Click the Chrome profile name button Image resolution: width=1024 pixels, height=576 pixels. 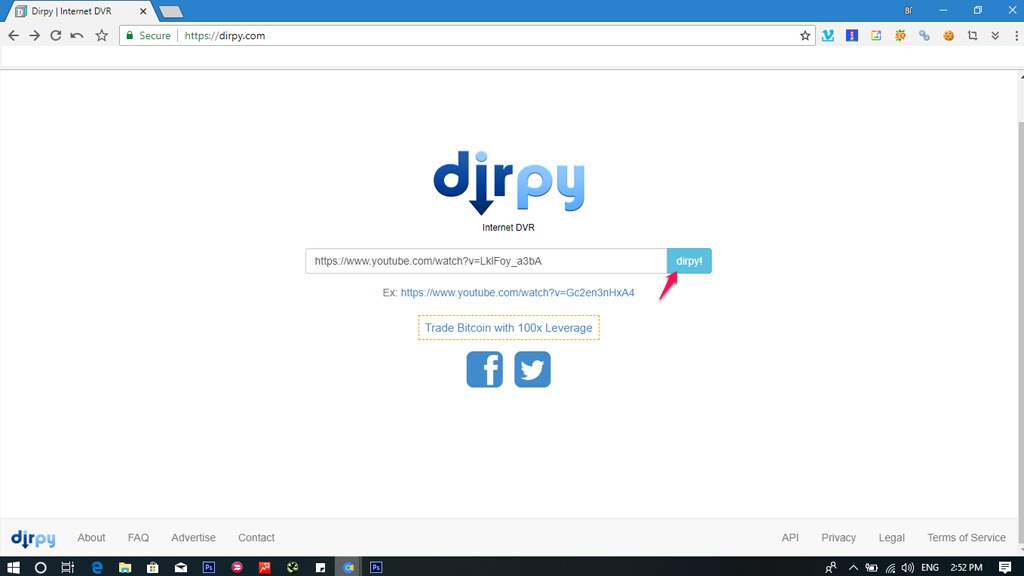pyautogui.click(x=908, y=10)
